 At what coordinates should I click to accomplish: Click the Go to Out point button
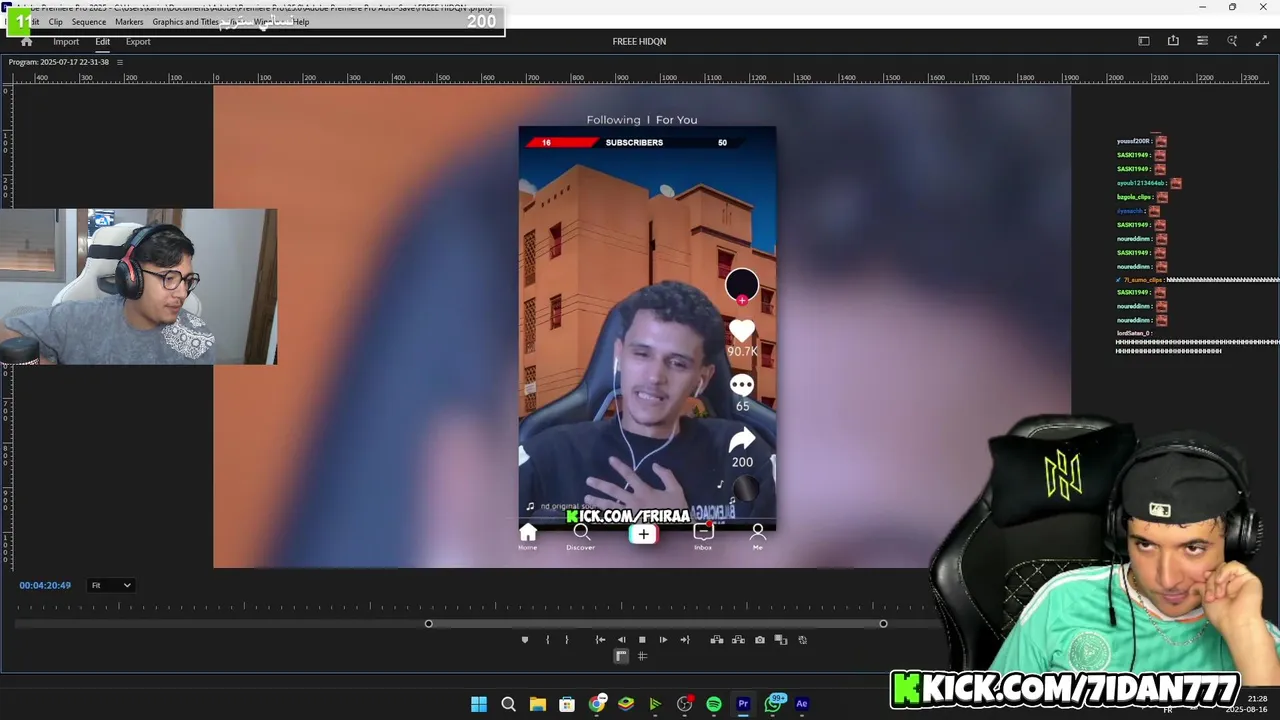click(684, 640)
